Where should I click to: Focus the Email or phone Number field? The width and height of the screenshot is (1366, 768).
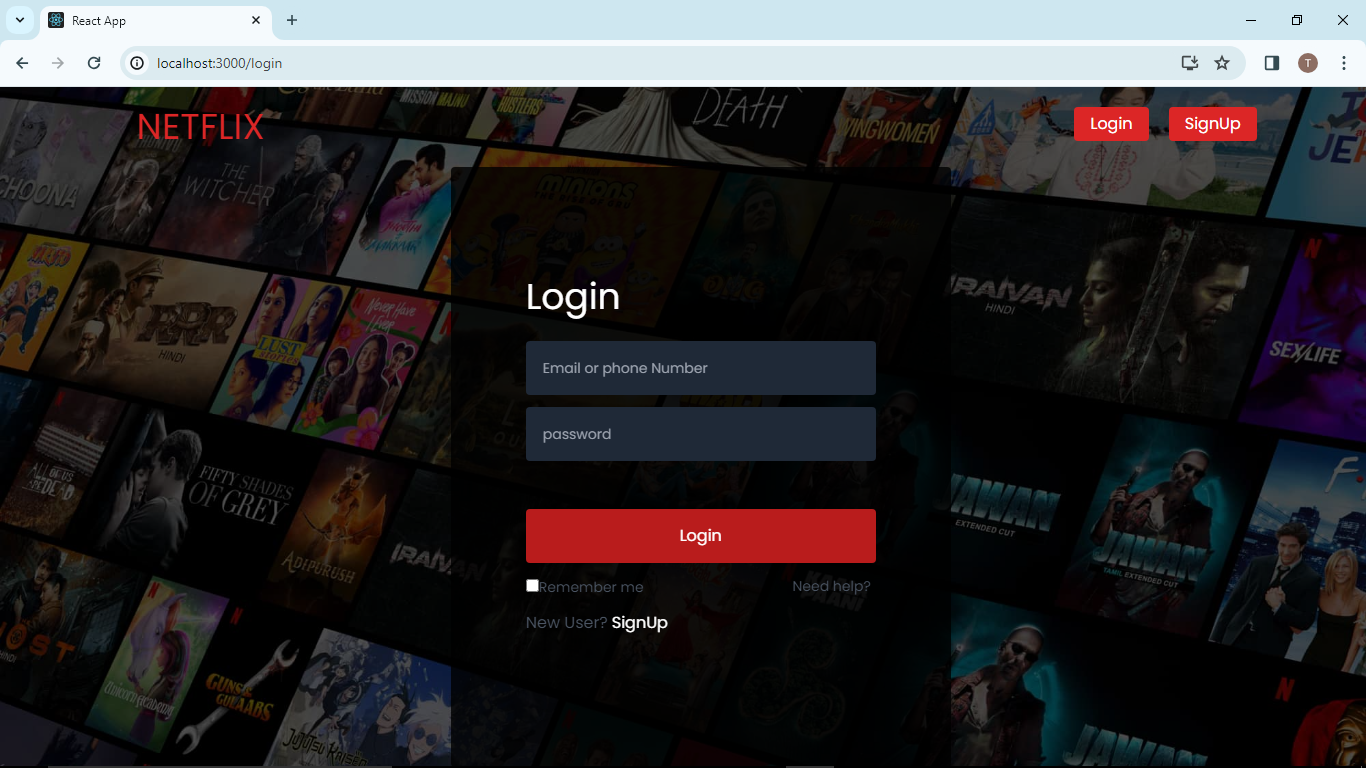(700, 368)
